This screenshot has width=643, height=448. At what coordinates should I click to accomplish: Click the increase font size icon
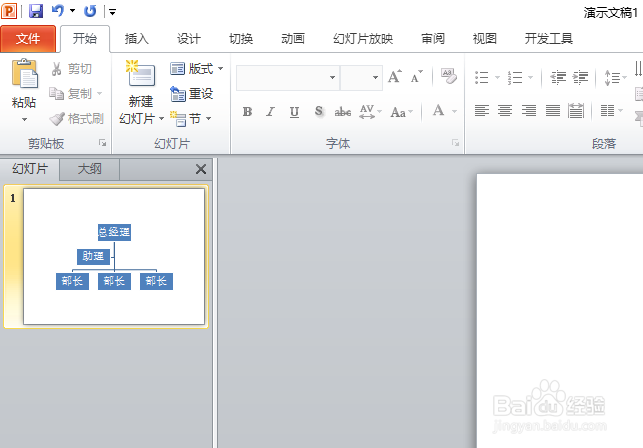point(395,77)
